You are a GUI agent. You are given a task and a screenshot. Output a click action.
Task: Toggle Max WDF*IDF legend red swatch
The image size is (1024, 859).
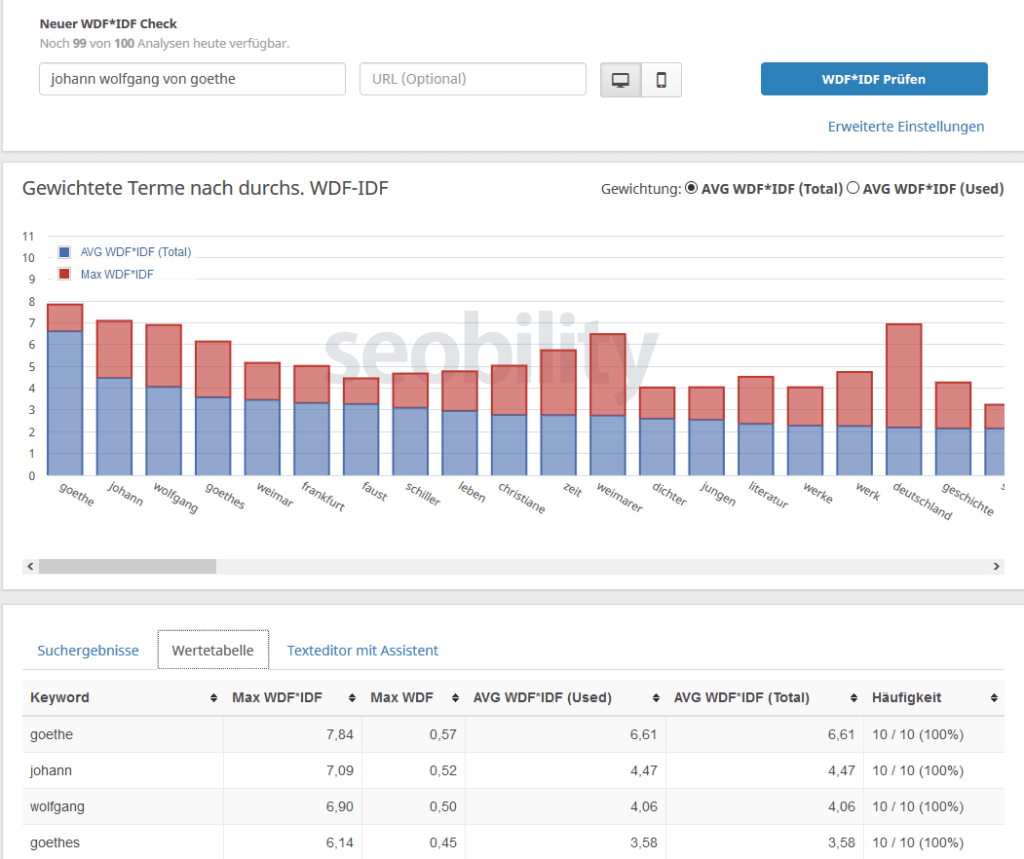(x=64, y=274)
